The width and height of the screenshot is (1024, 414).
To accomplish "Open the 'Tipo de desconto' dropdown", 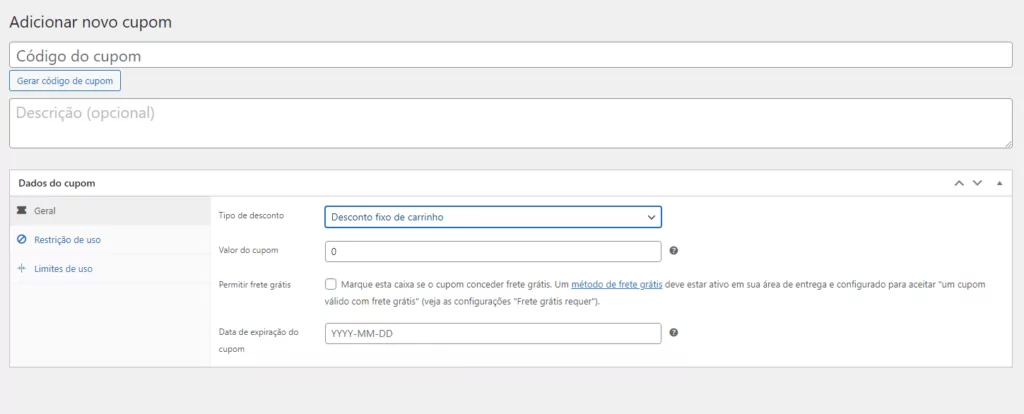I will tap(493, 217).
